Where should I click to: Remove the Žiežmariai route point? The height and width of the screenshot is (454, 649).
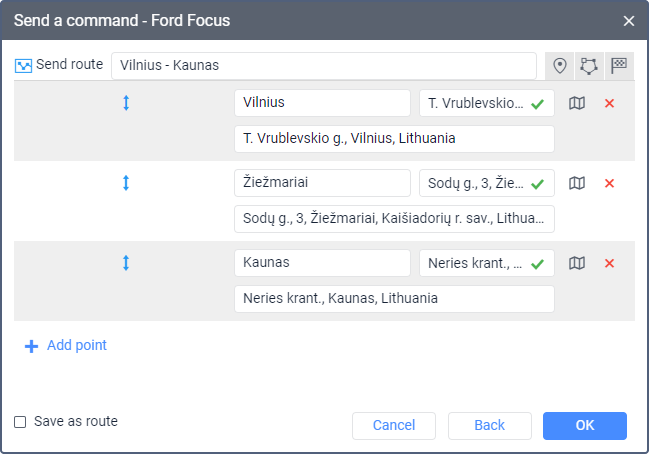click(609, 183)
